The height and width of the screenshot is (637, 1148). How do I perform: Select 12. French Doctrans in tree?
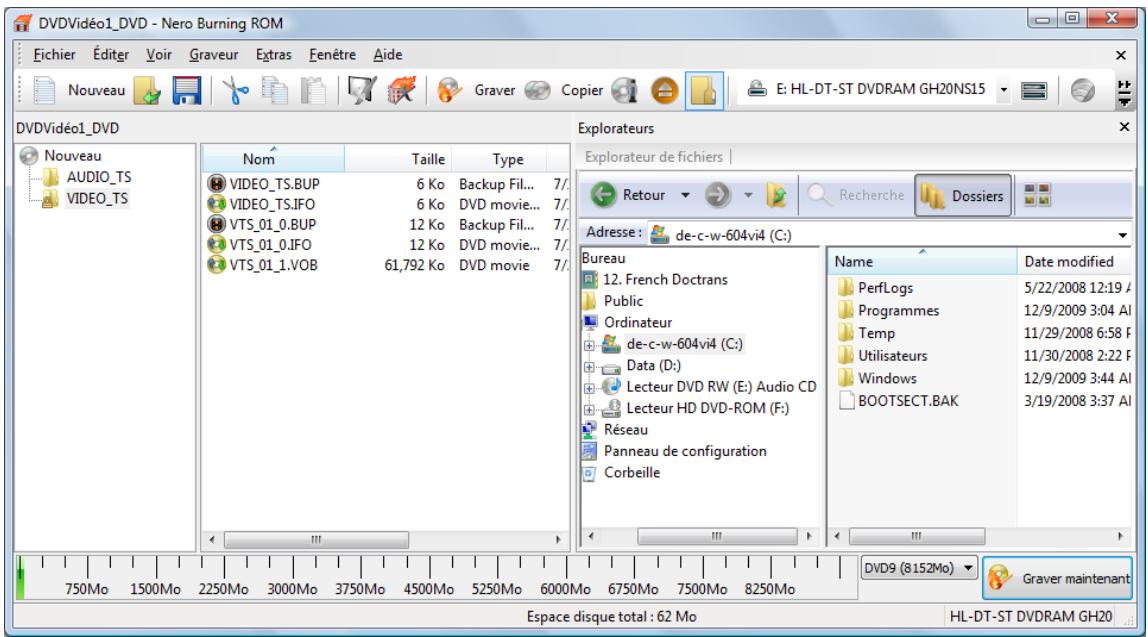[665, 280]
